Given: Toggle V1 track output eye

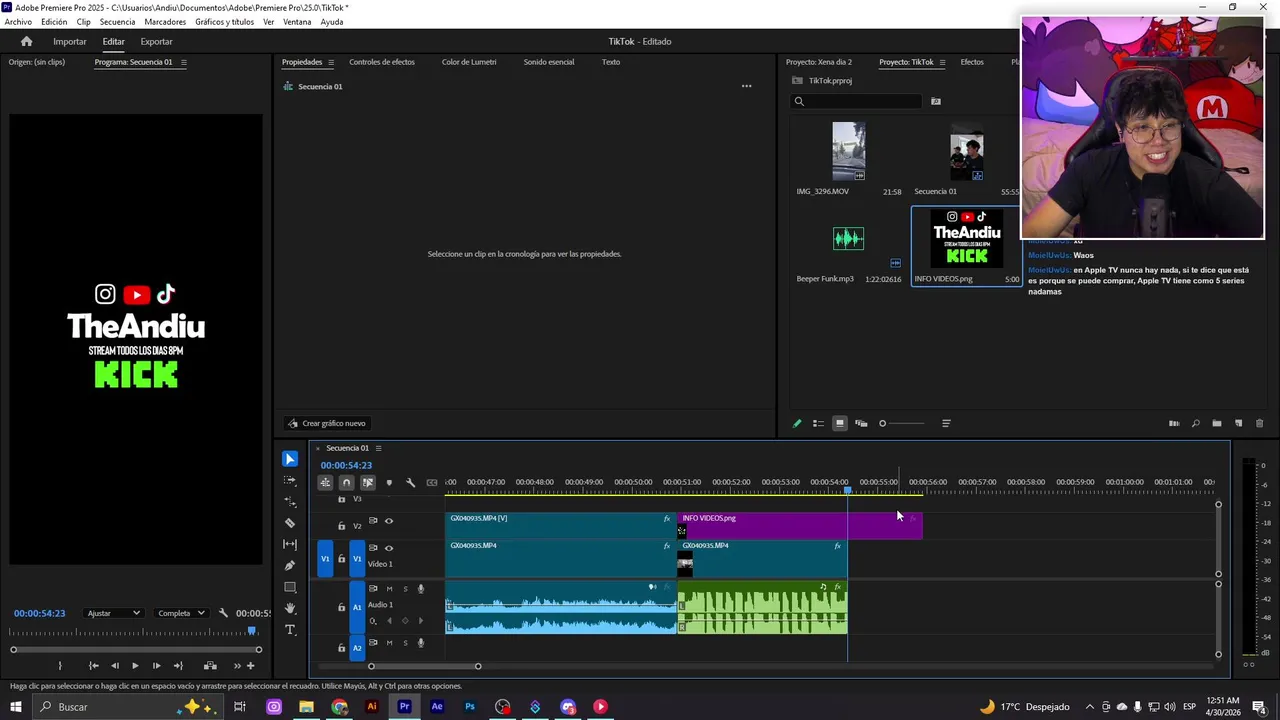Looking at the screenshot, I should coord(389,548).
